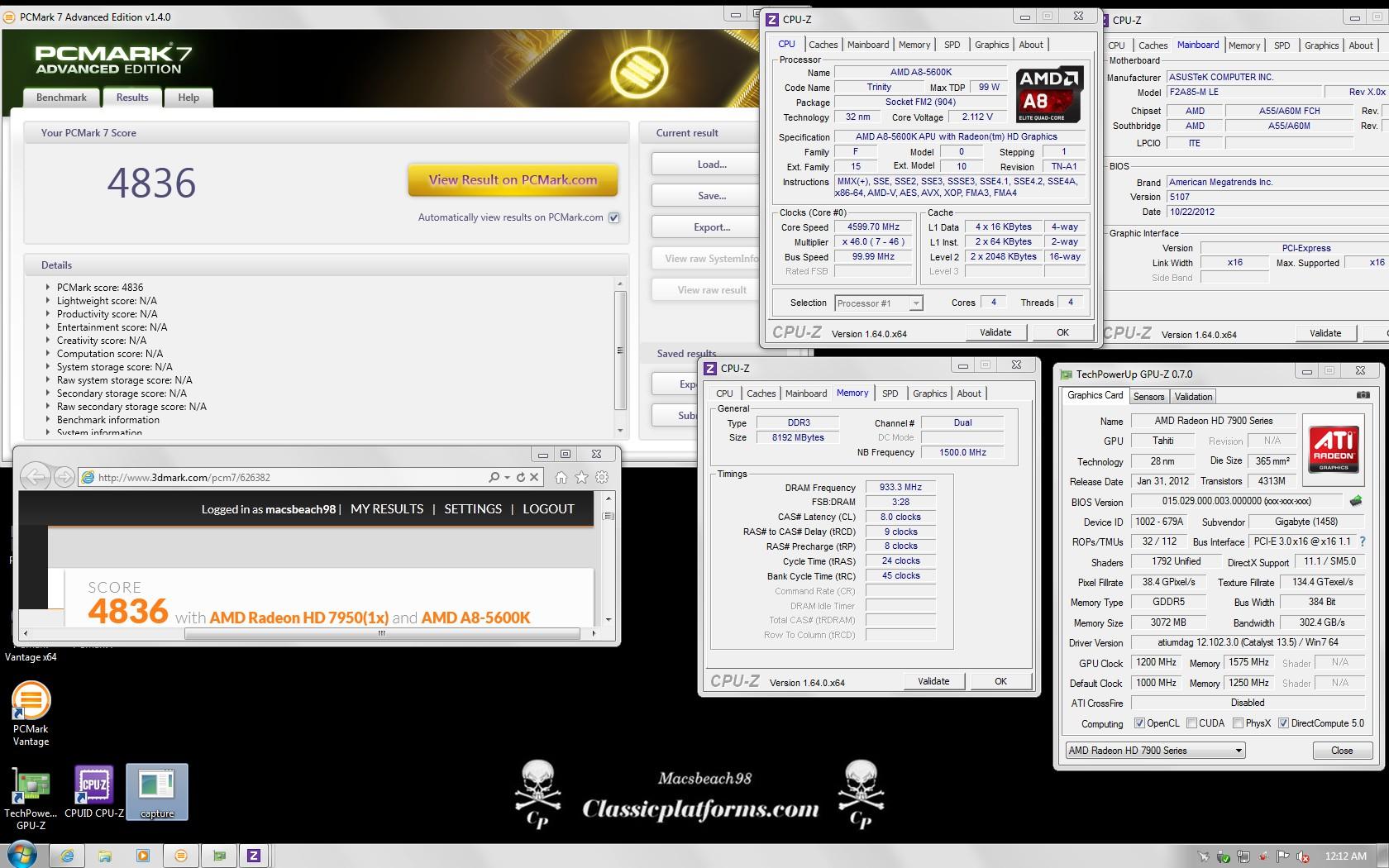The width and height of the screenshot is (1389, 868).
Task: Toggle the DirectCompute 5.0 checkbox
Action: [1283, 723]
